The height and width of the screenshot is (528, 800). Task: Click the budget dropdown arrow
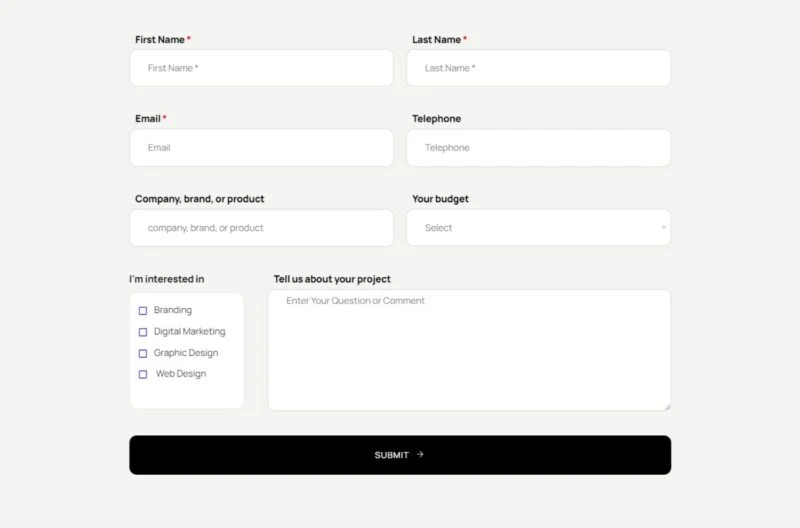point(663,228)
